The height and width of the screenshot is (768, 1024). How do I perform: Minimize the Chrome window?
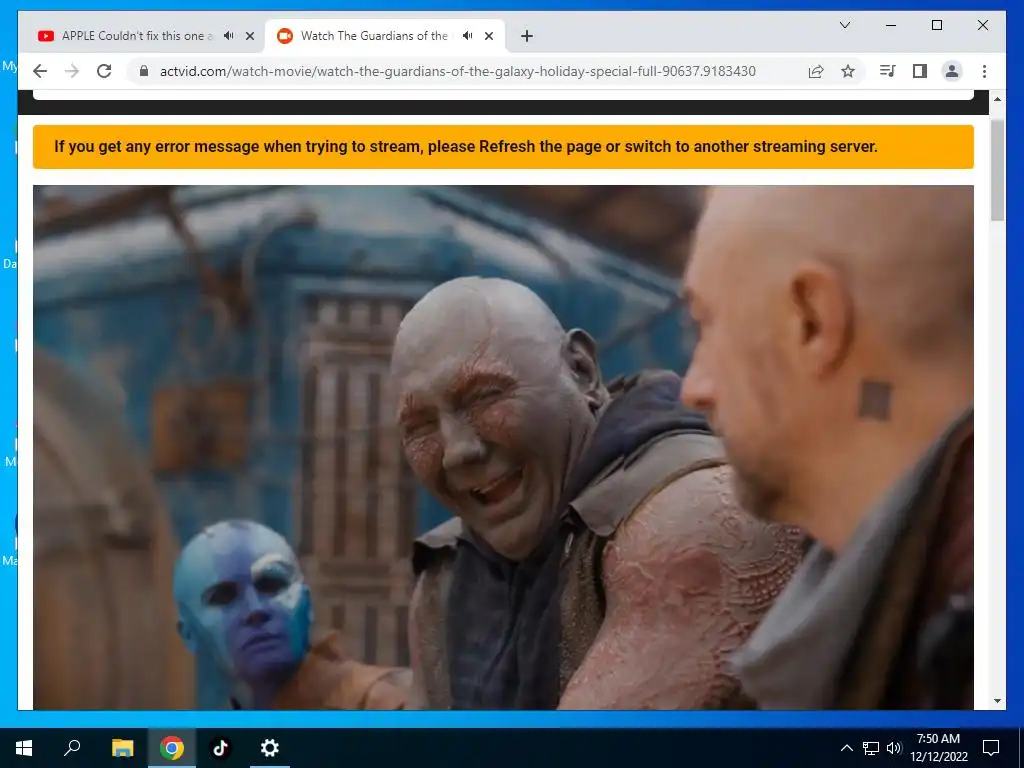point(891,25)
